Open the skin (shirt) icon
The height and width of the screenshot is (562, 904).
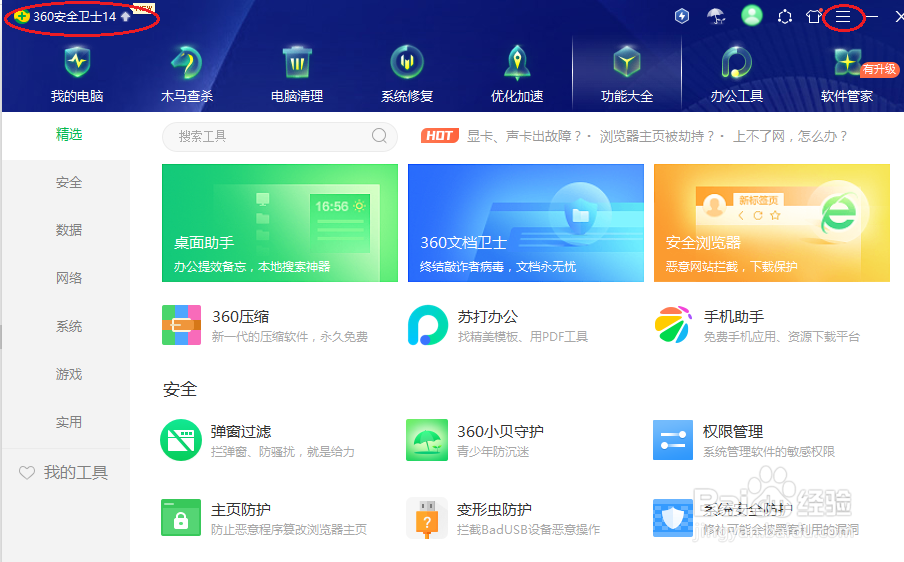point(813,17)
